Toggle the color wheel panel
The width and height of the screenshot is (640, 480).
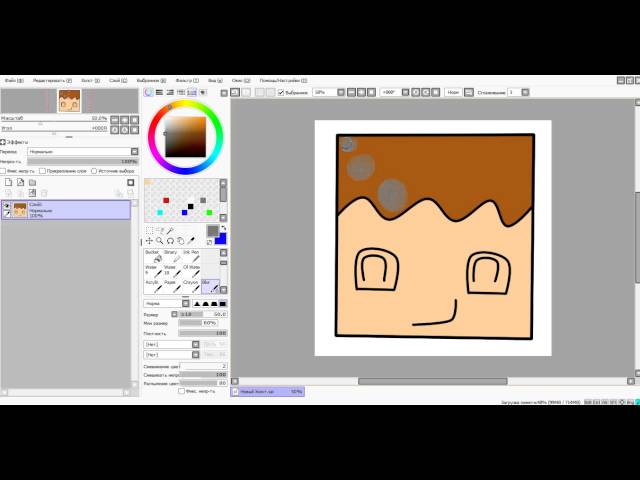tap(149, 93)
